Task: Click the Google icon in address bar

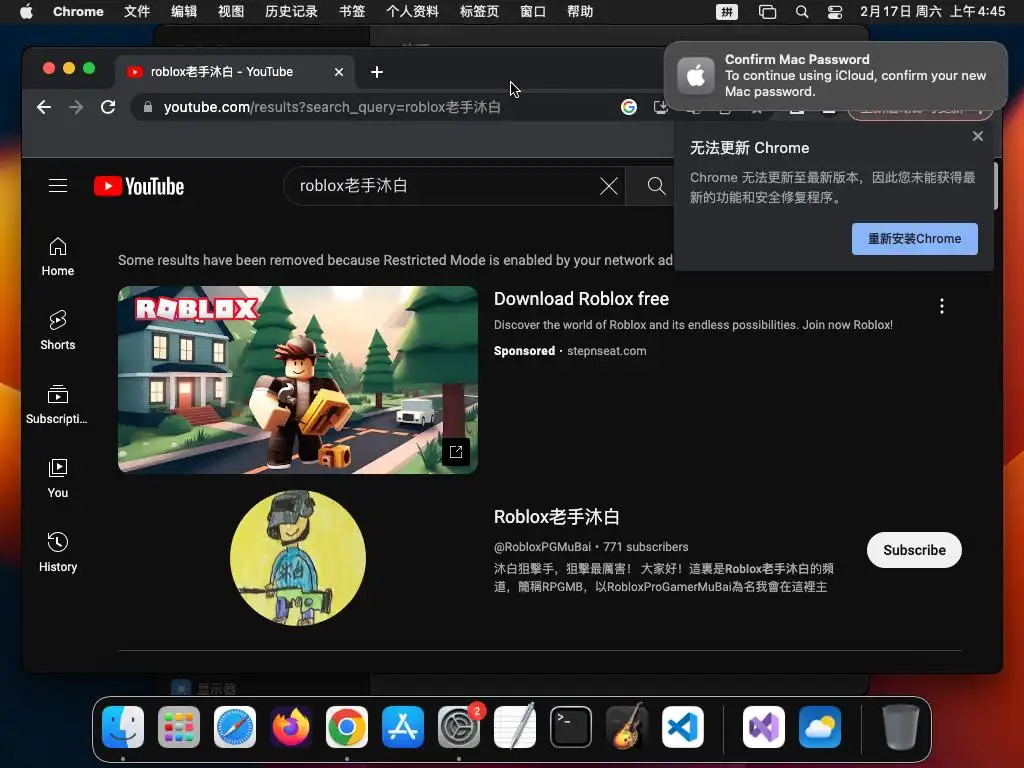Action: tap(629, 107)
